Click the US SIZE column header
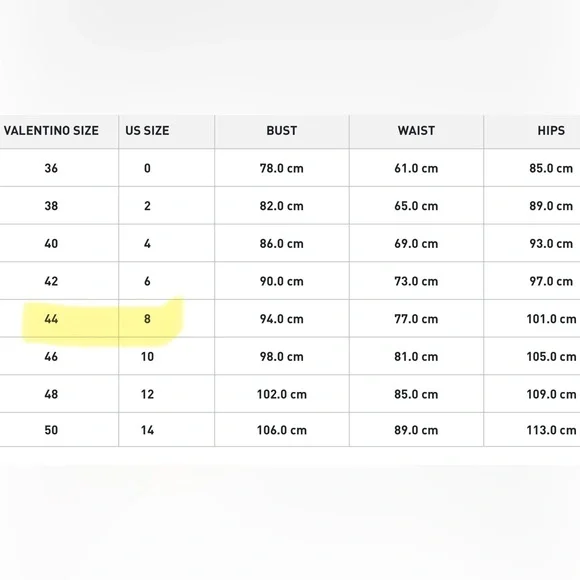Screen dimensions: 580x580 coord(147,131)
